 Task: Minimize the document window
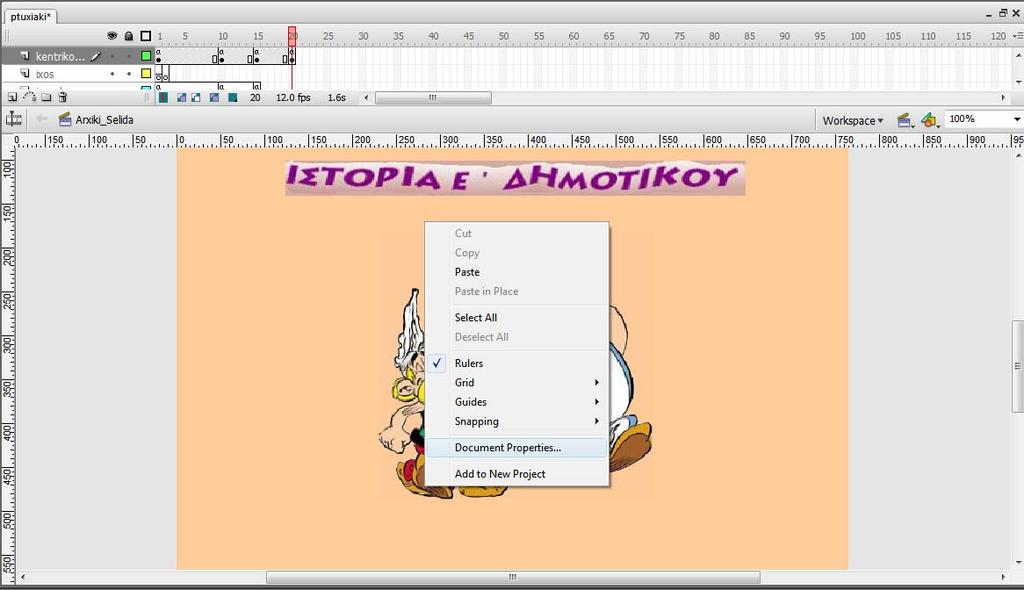click(x=989, y=14)
